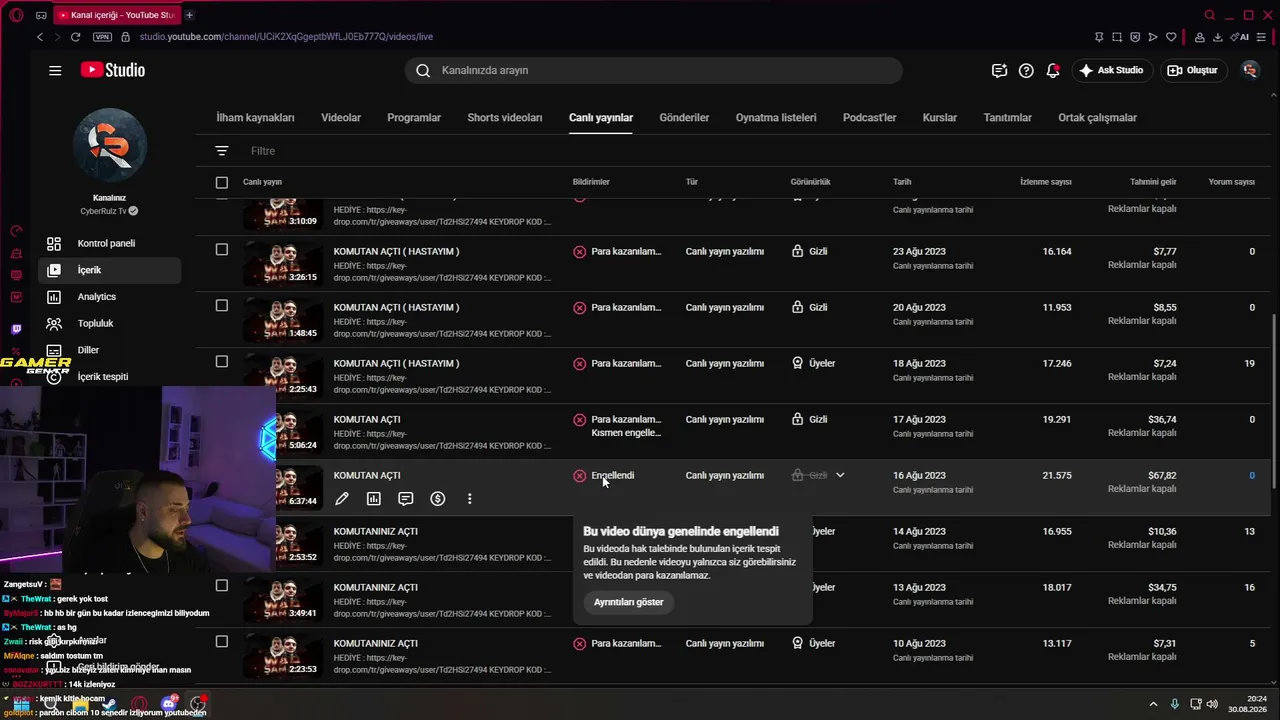Image resolution: width=1280 pixels, height=720 pixels.
Task: Open thumbnail of the 3:26:15 stream
Action: click(x=281, y=262)
